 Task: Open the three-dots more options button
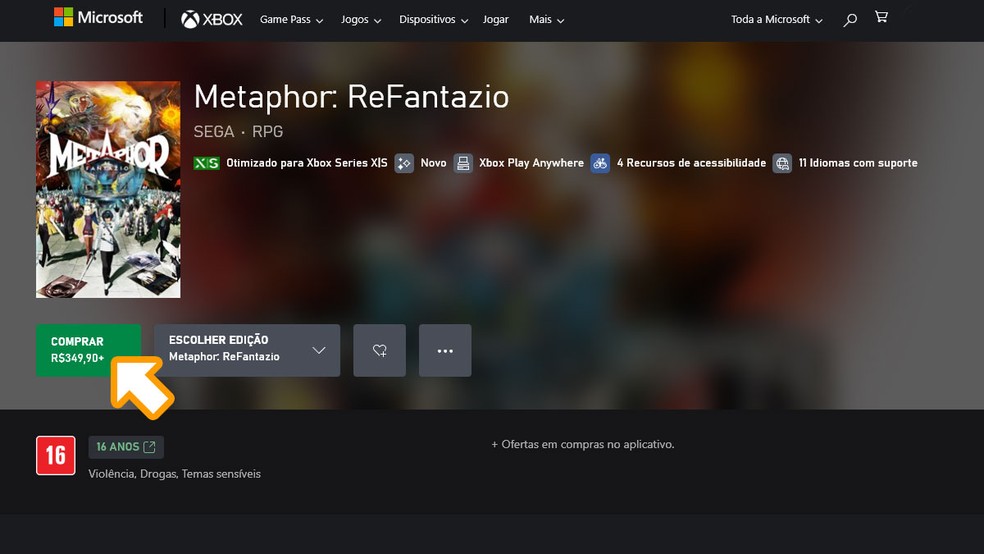(x=445, y=351)
